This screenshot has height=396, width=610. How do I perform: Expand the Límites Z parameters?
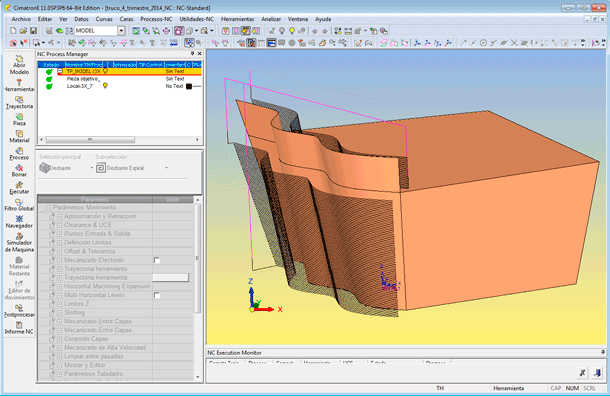pyautogui.click(x=60, y=304)
